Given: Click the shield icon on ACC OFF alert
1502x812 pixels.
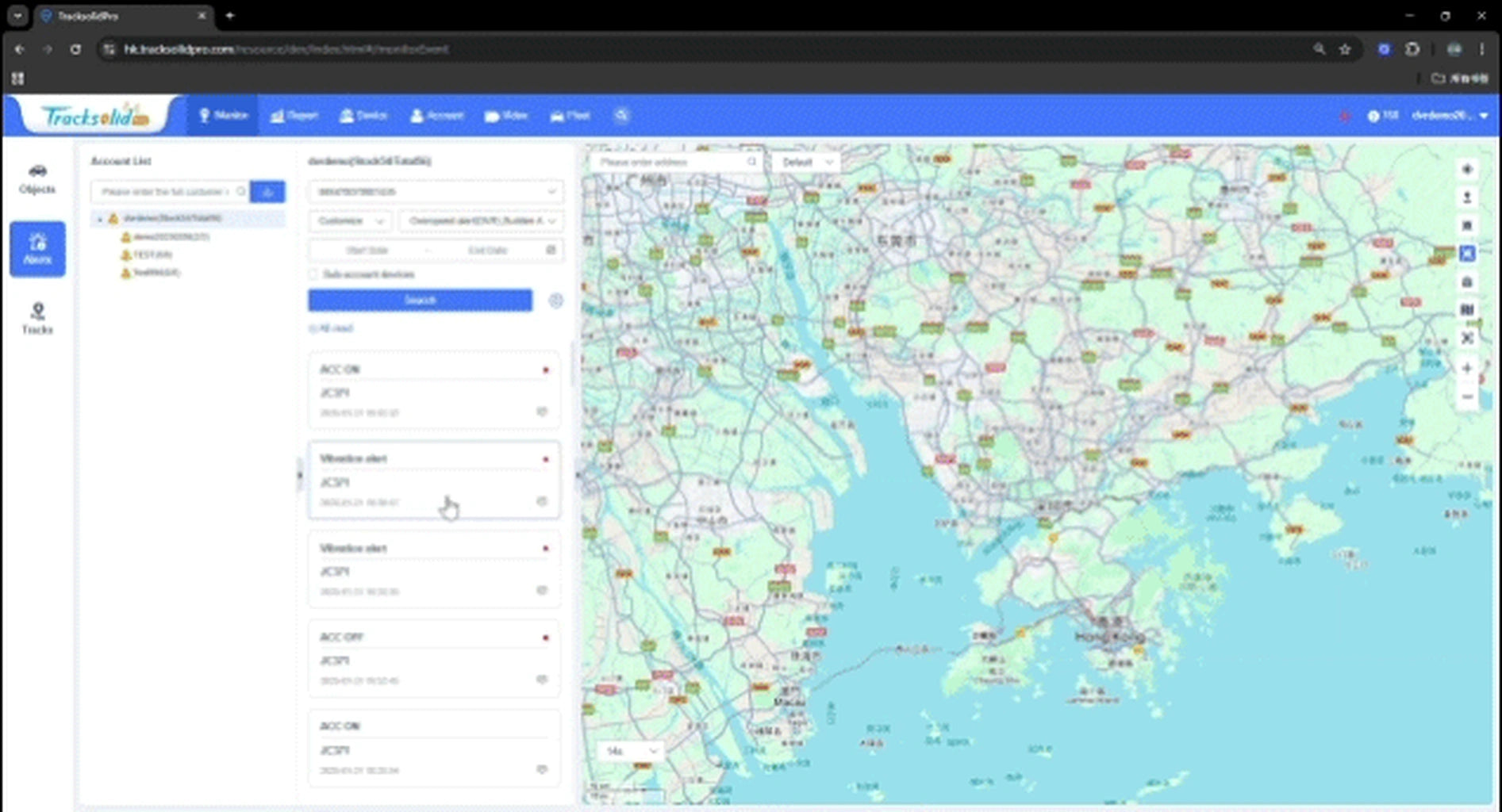Looking at the screenshot, I should pos(542,680).
